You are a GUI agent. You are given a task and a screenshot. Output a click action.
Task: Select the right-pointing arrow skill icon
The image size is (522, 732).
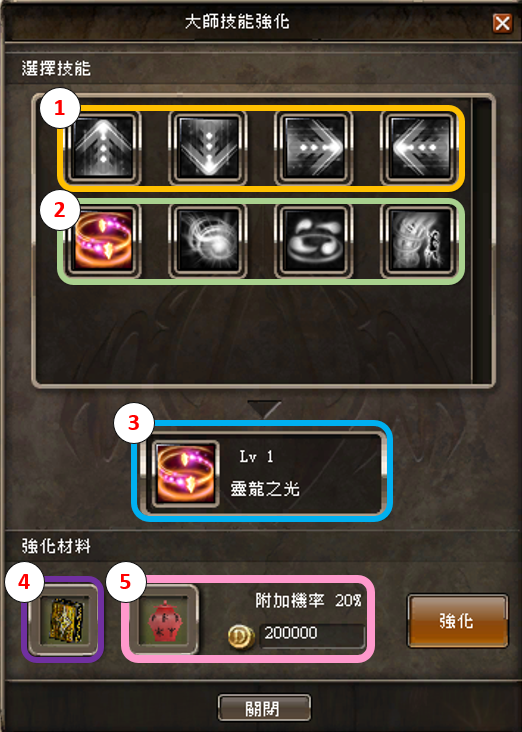click(314, 148)
